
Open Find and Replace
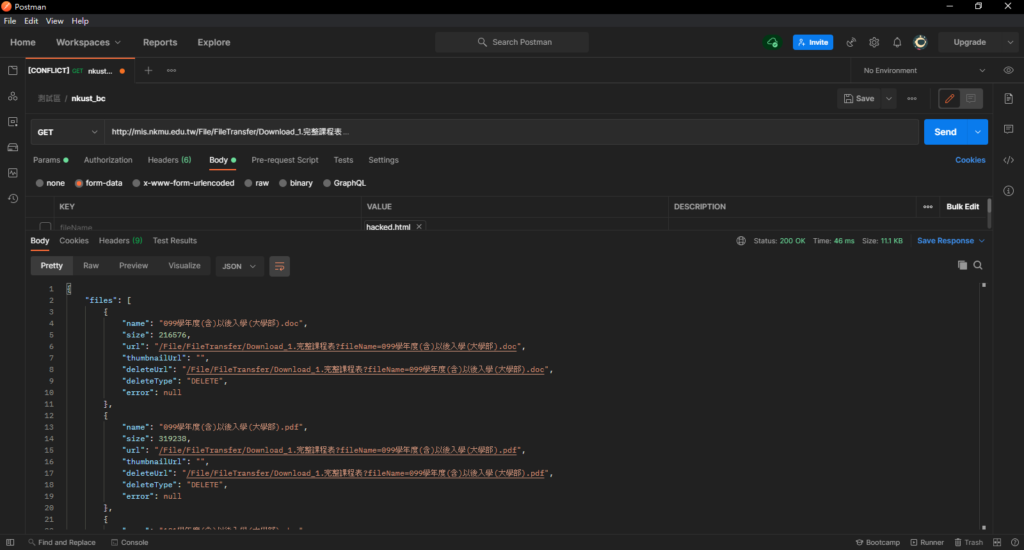click(x=61, y=543)
